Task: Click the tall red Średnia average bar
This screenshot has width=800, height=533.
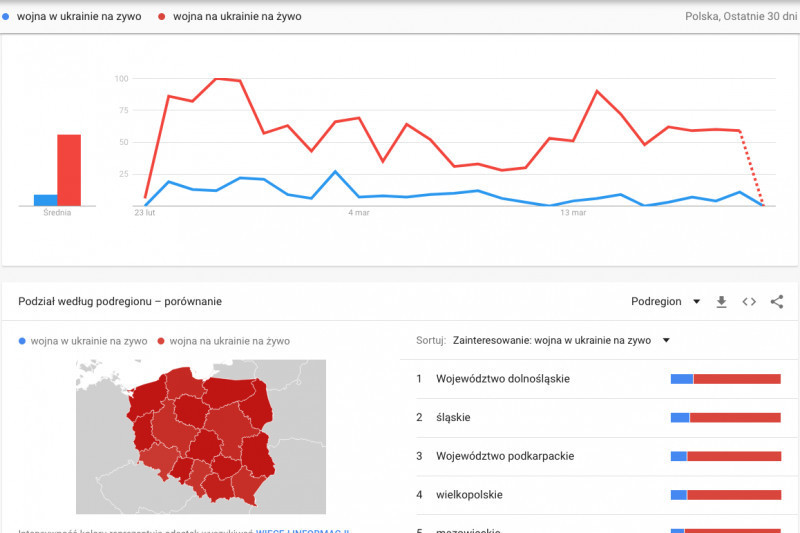Action: [x=69, y=170]
